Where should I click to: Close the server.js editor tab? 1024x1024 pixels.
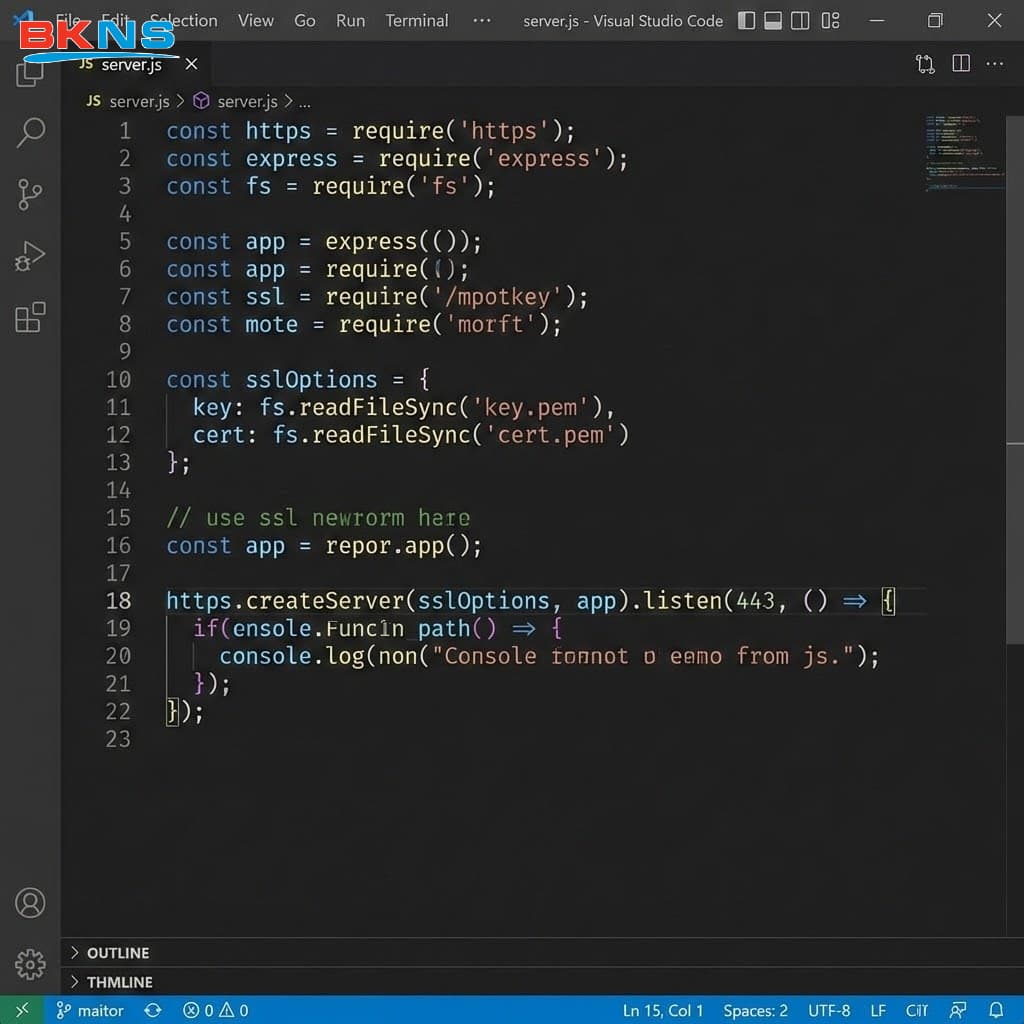[191, 64]
